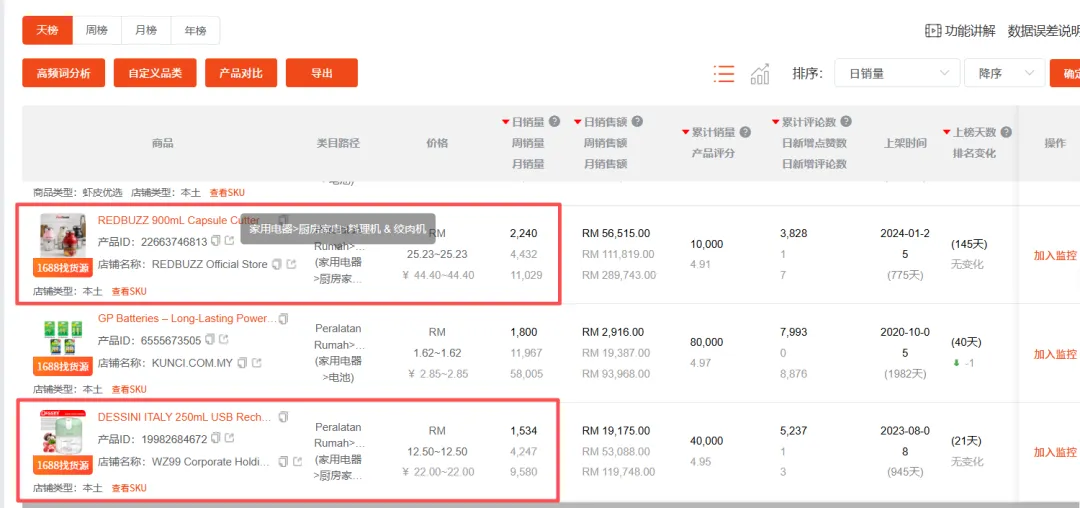The image size is (1080, 508).
Task: Click REDBUZZ Capsule Cutter product thumbnail
Action: tap(63, 235)
